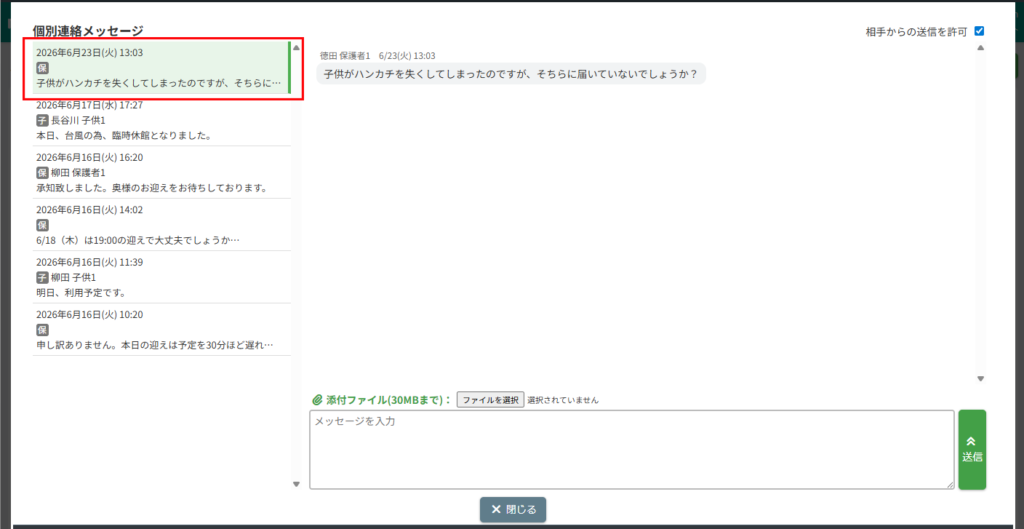Viewport: 1024px width, 529px height.
Task: Click the green 送信 send button
Action: pyautogui.click(x=972, y=449)
